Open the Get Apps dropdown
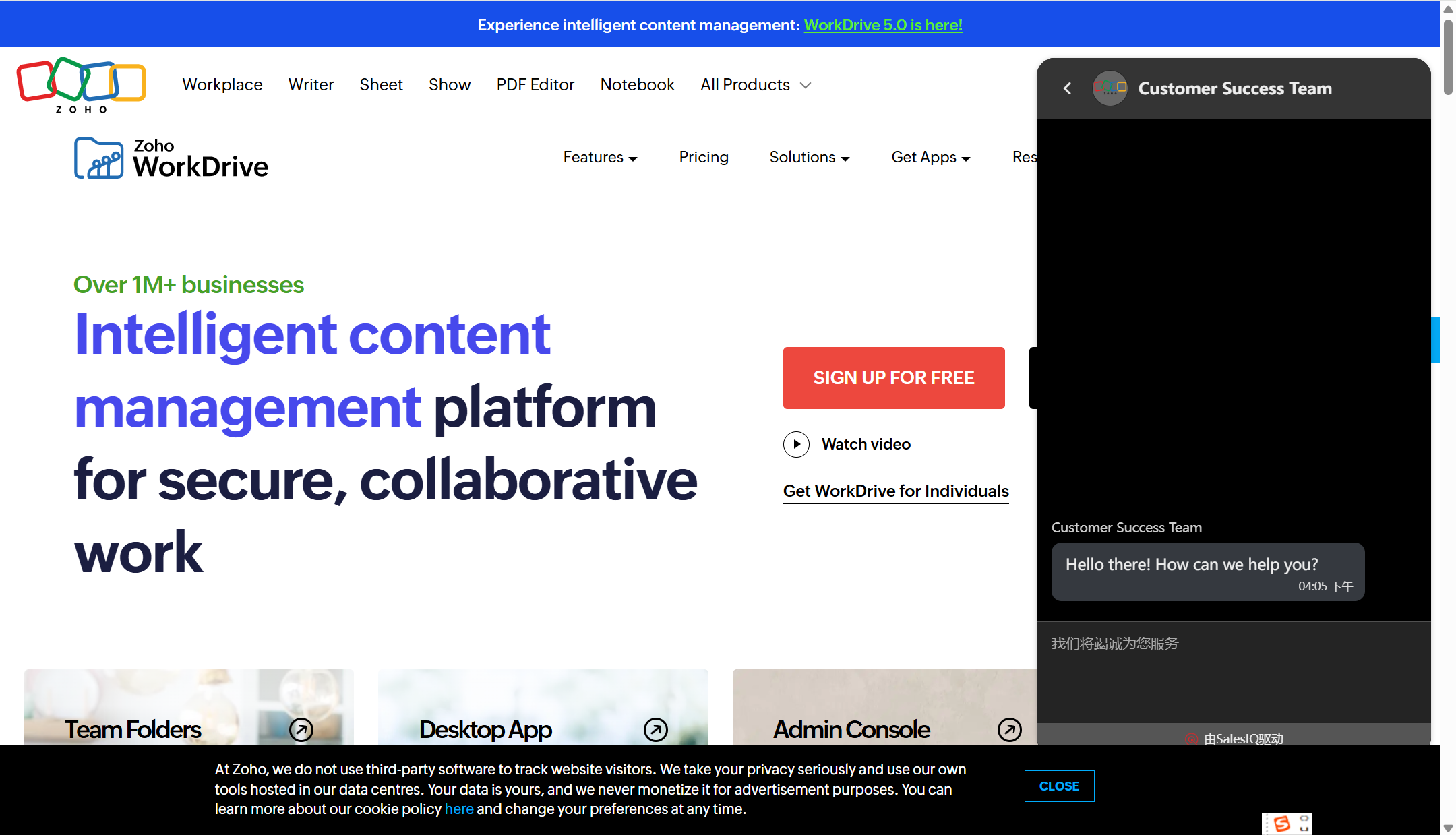The image size is (1456, 835). pyautogui.click(x=930, y=158)
